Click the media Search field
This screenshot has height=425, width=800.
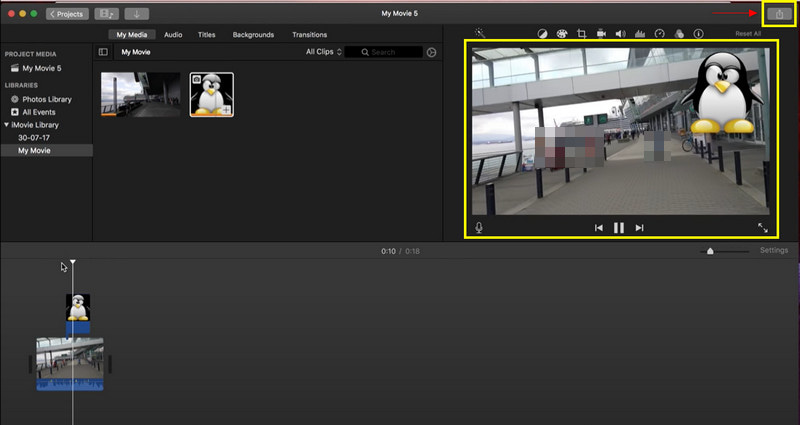[x=384, y=52]
